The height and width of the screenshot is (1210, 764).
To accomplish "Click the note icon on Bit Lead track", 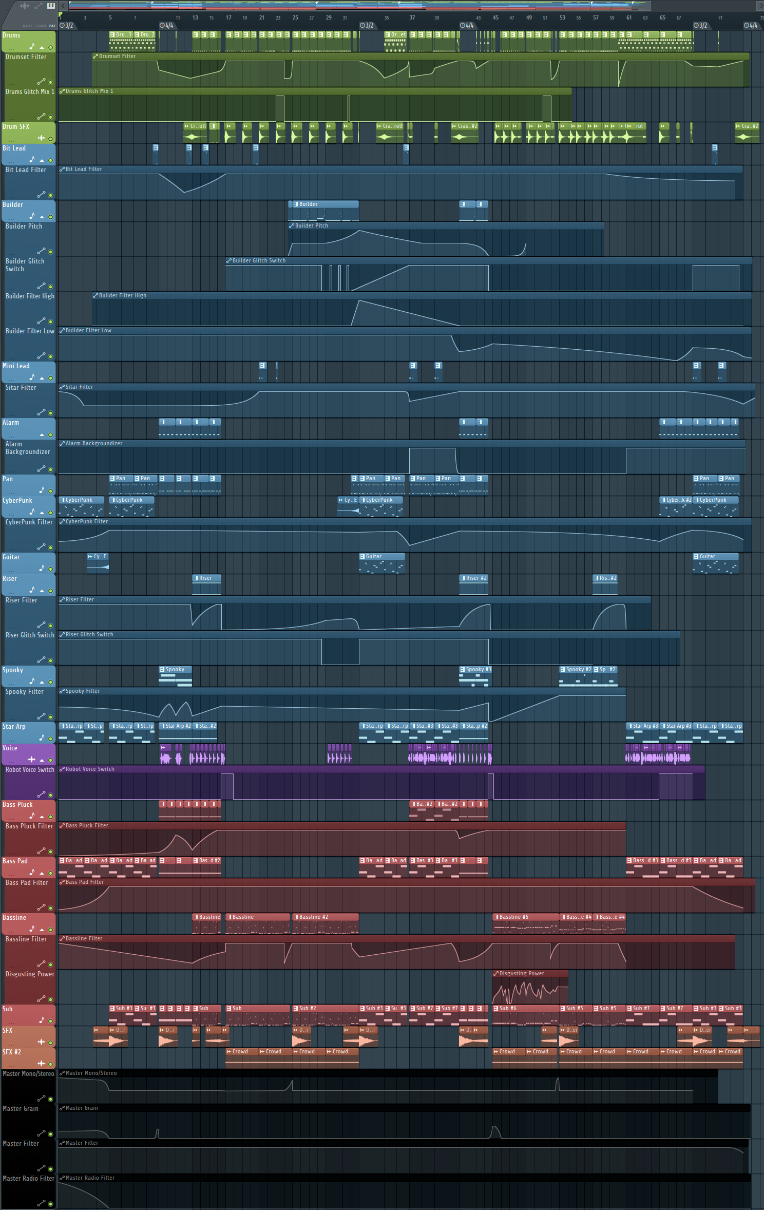I will (32, 160).
